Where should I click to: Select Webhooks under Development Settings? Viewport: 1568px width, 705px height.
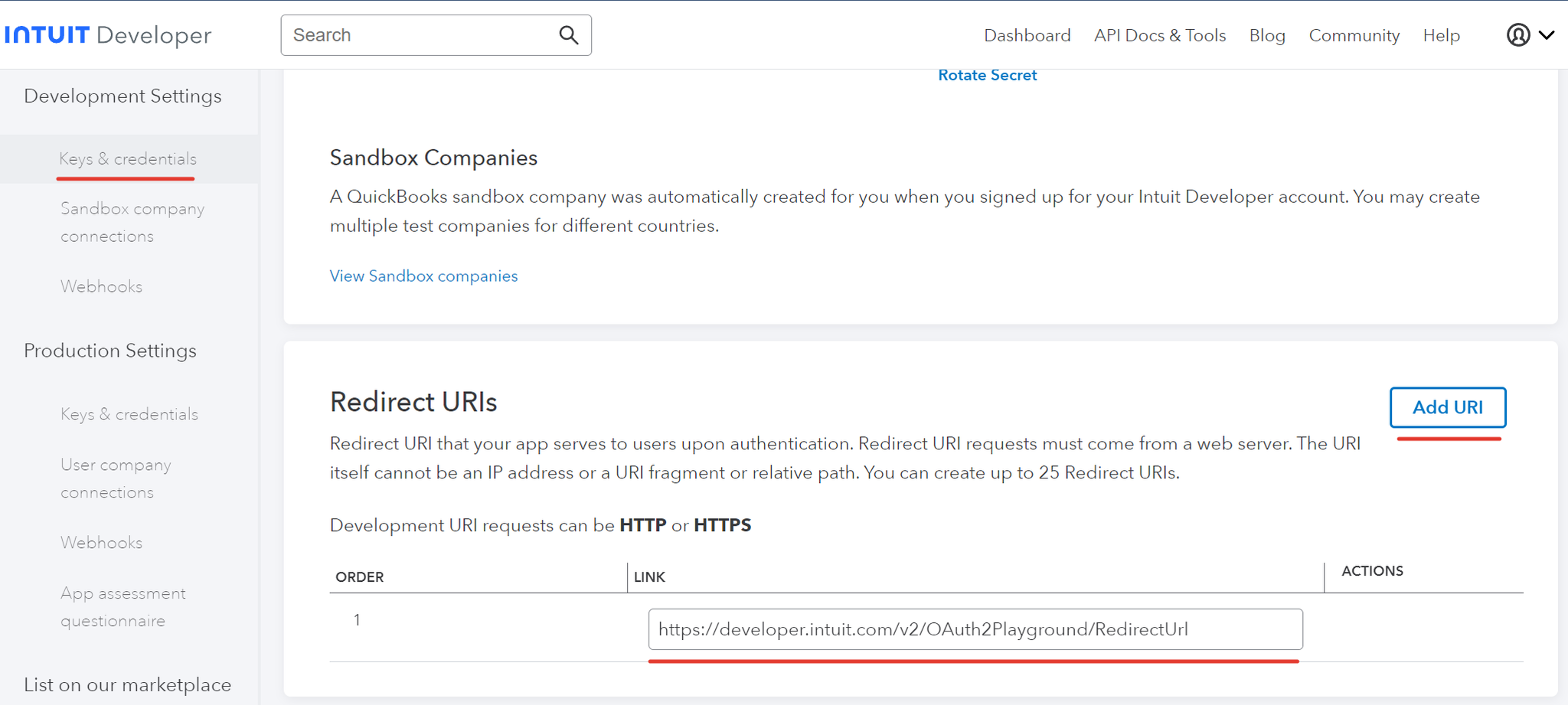click(x=101, y=286)
